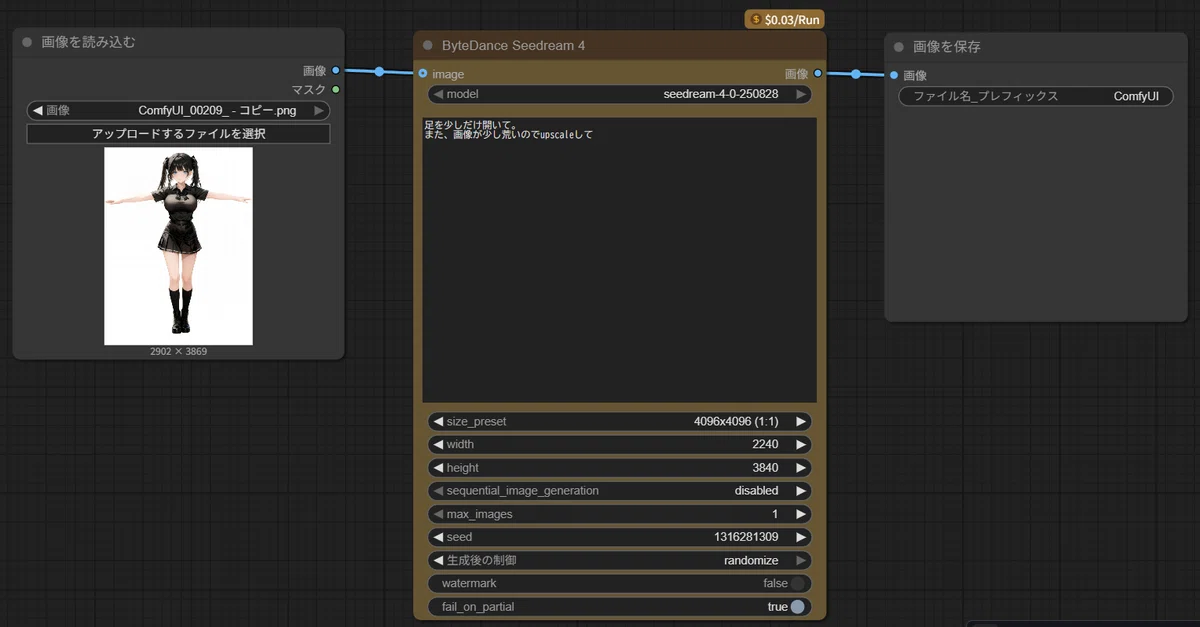Choose next size_preset with right arrow
The width and height of the screenshot is (1200, 627).
pyautogui.click(x=801, y=422)
